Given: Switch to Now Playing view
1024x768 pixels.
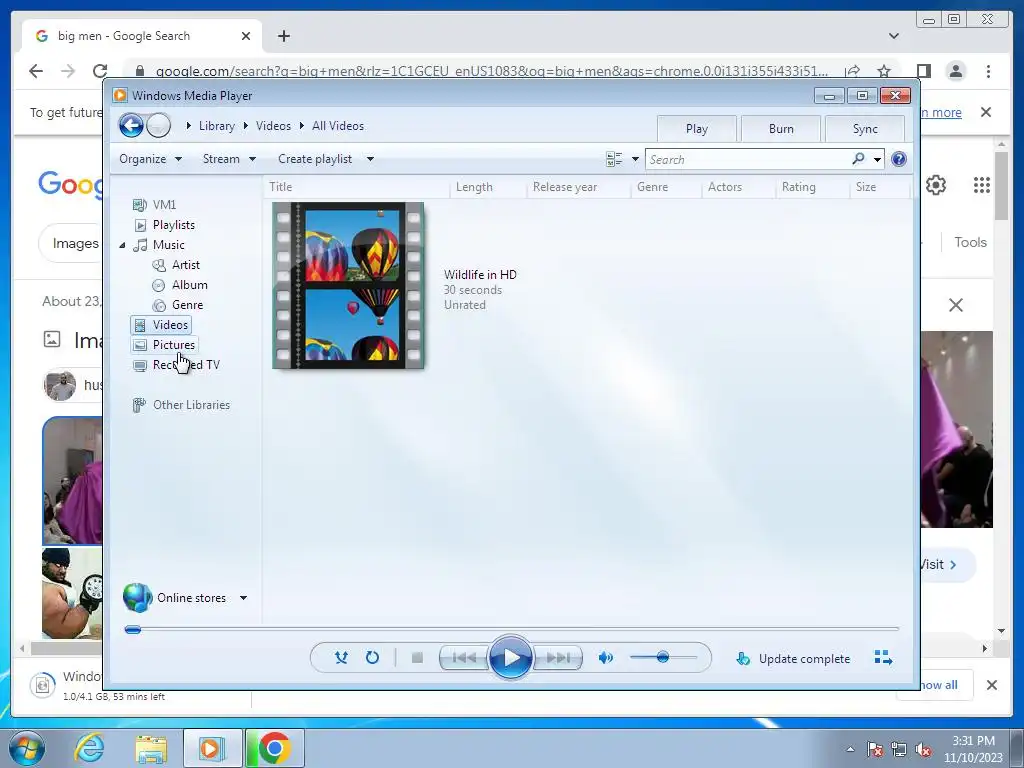Looking at the screenshot, I should [x=883, y=657].
